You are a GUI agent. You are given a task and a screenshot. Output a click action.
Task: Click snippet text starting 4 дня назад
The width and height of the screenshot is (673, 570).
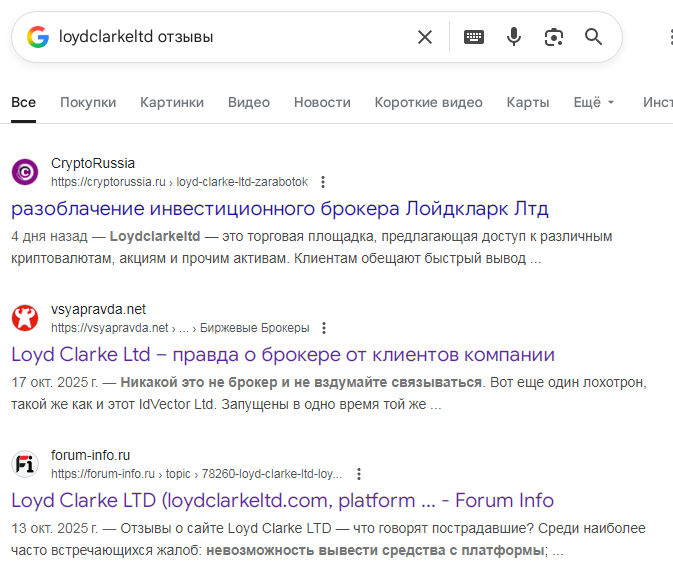coord(312,247)
